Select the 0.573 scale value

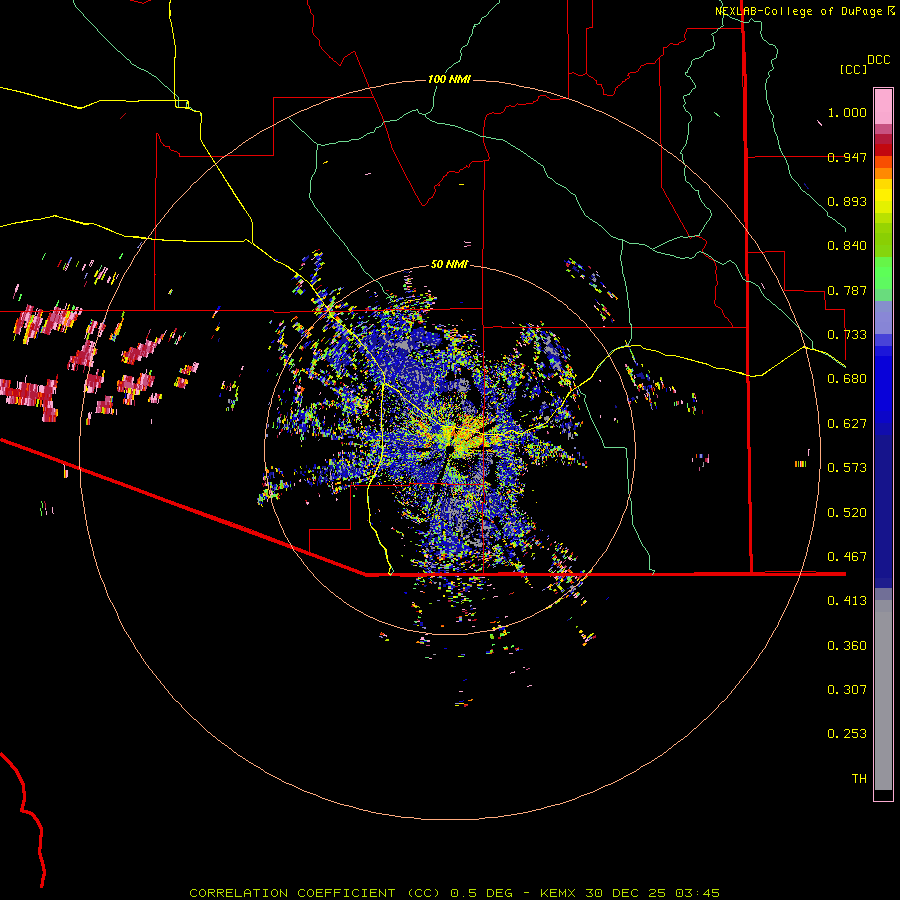847,468
